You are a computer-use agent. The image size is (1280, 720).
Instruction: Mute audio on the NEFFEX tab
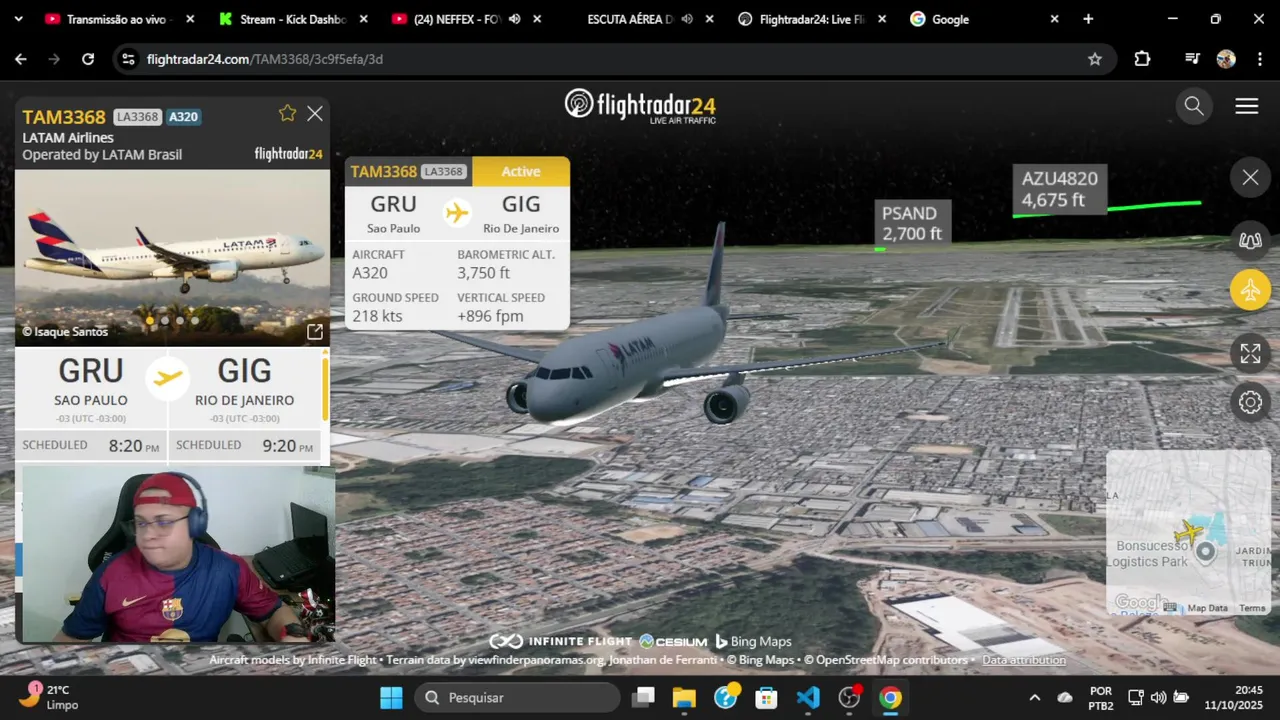(x=514, y=19)
